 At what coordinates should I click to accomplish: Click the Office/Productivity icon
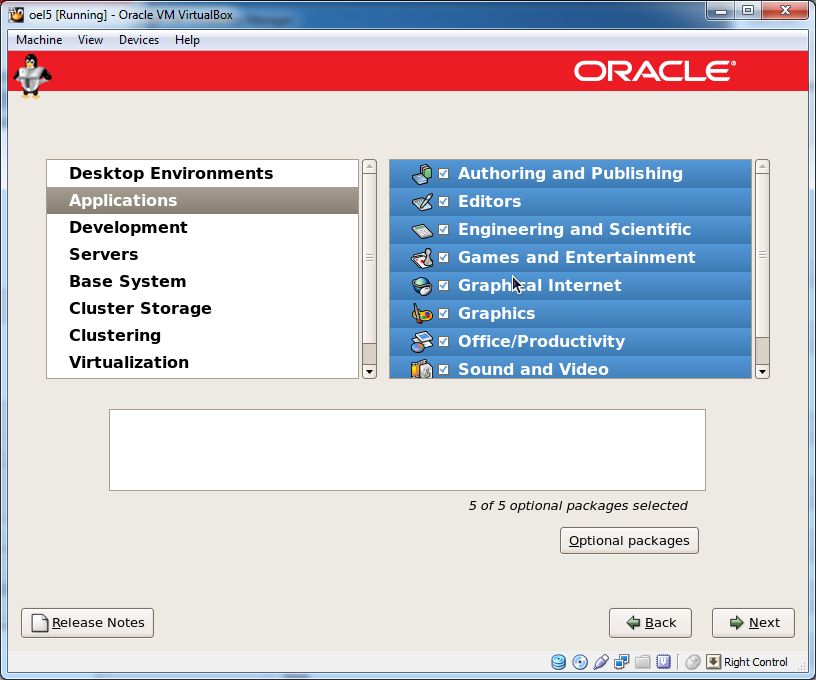pos(422,342)
